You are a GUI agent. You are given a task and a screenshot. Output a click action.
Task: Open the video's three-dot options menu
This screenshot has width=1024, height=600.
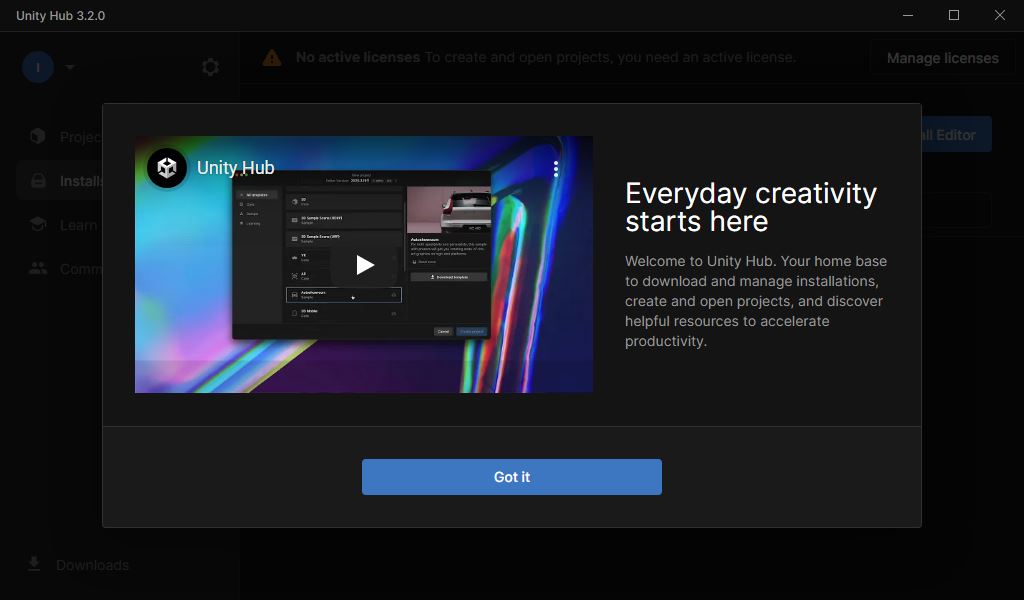tap(556, 169)
